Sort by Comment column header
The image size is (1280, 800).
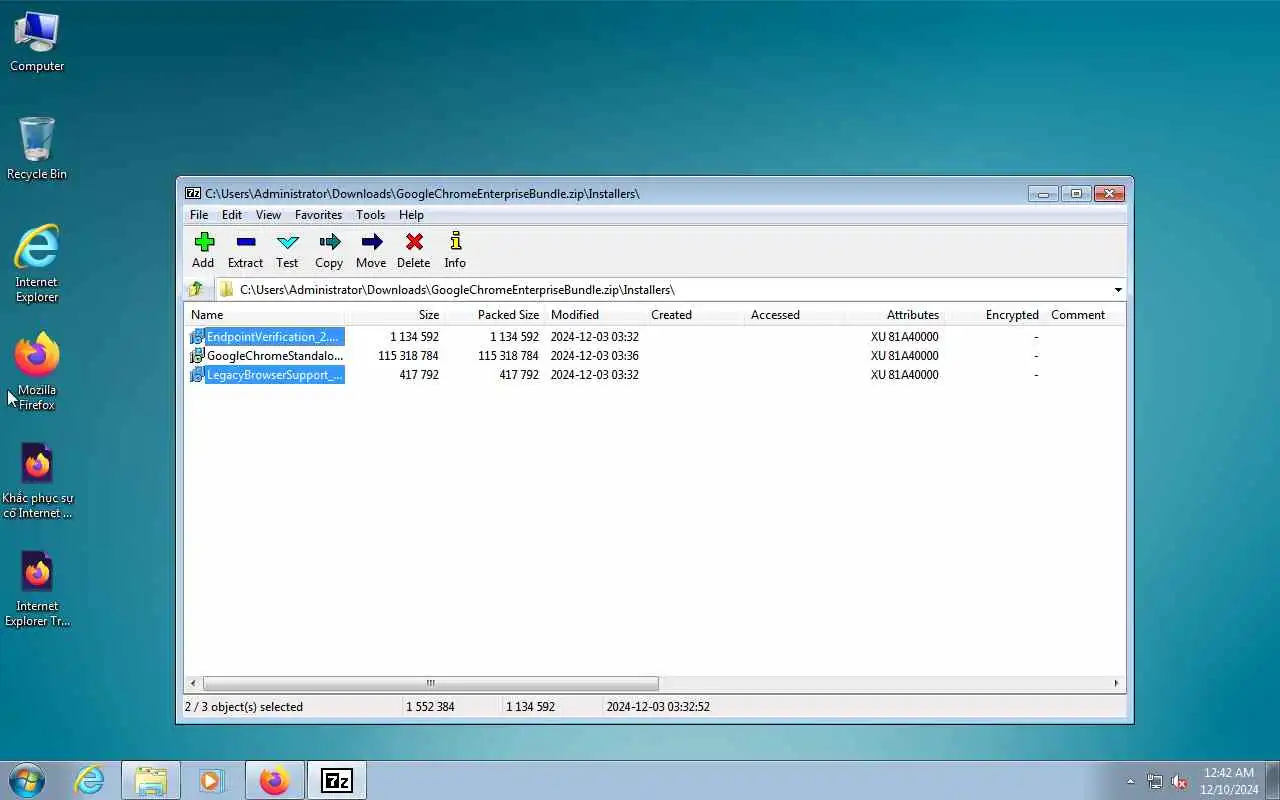click(1085, 315)
